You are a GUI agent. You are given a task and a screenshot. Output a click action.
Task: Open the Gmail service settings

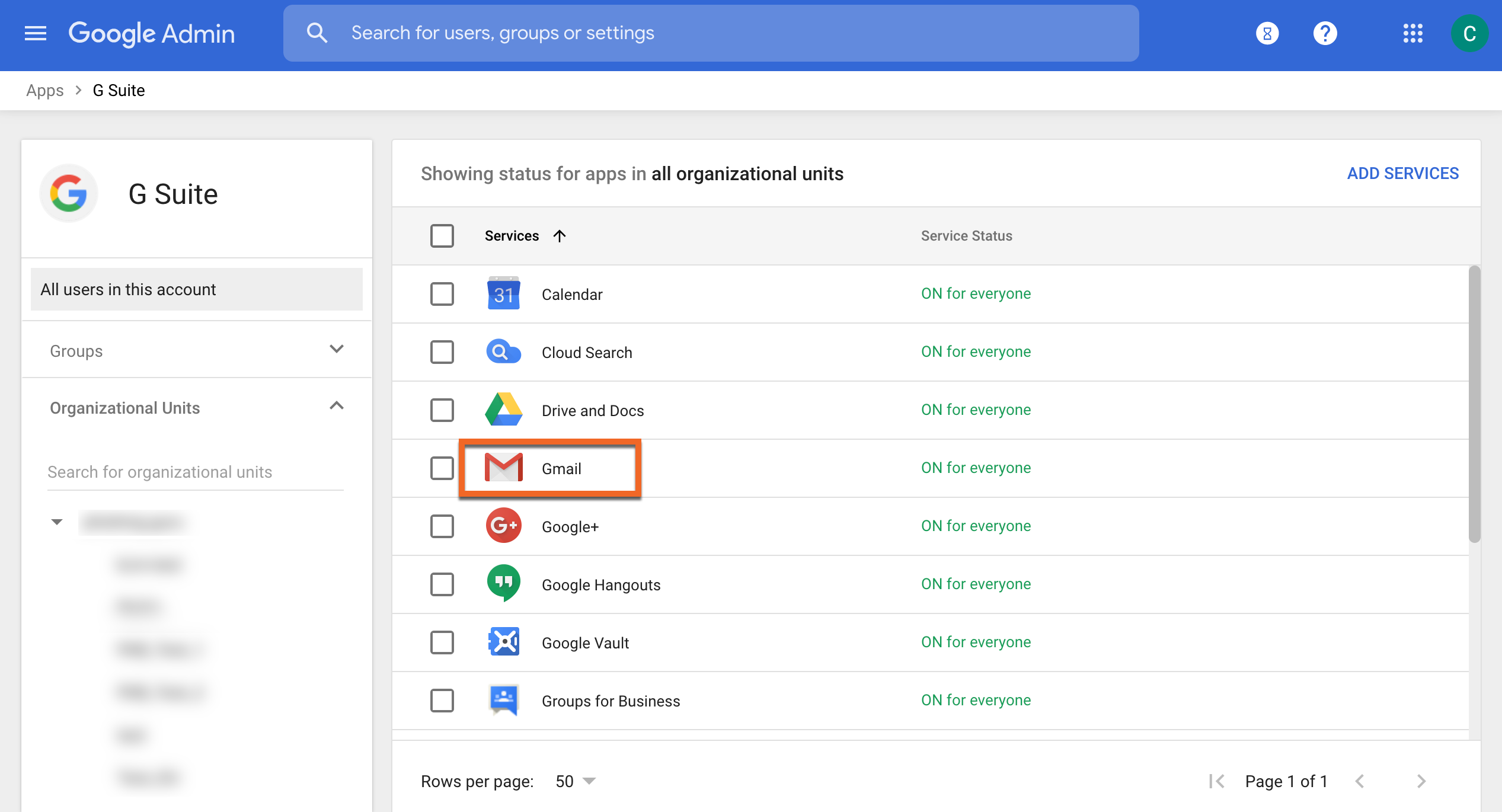(x=561, y=469)
